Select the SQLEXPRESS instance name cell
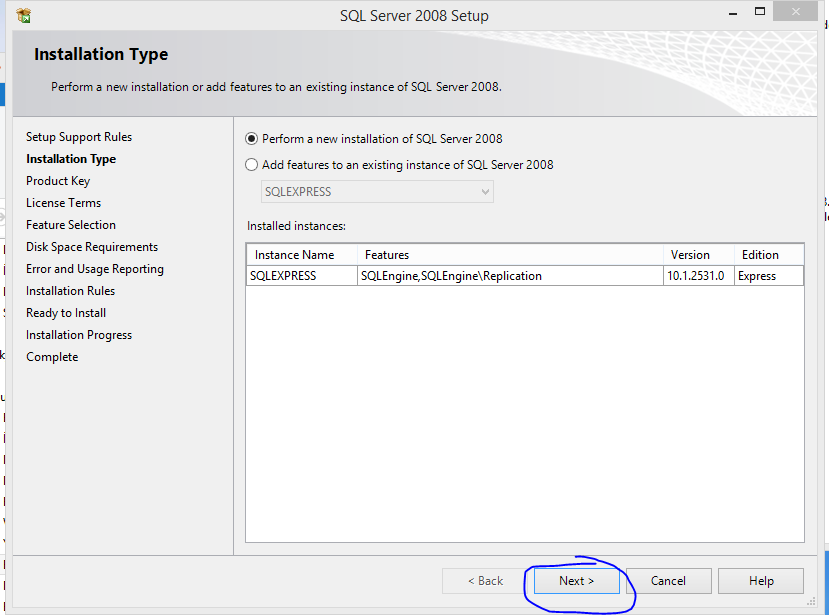Viewport: 829px width, 615px height. point(302,276)
